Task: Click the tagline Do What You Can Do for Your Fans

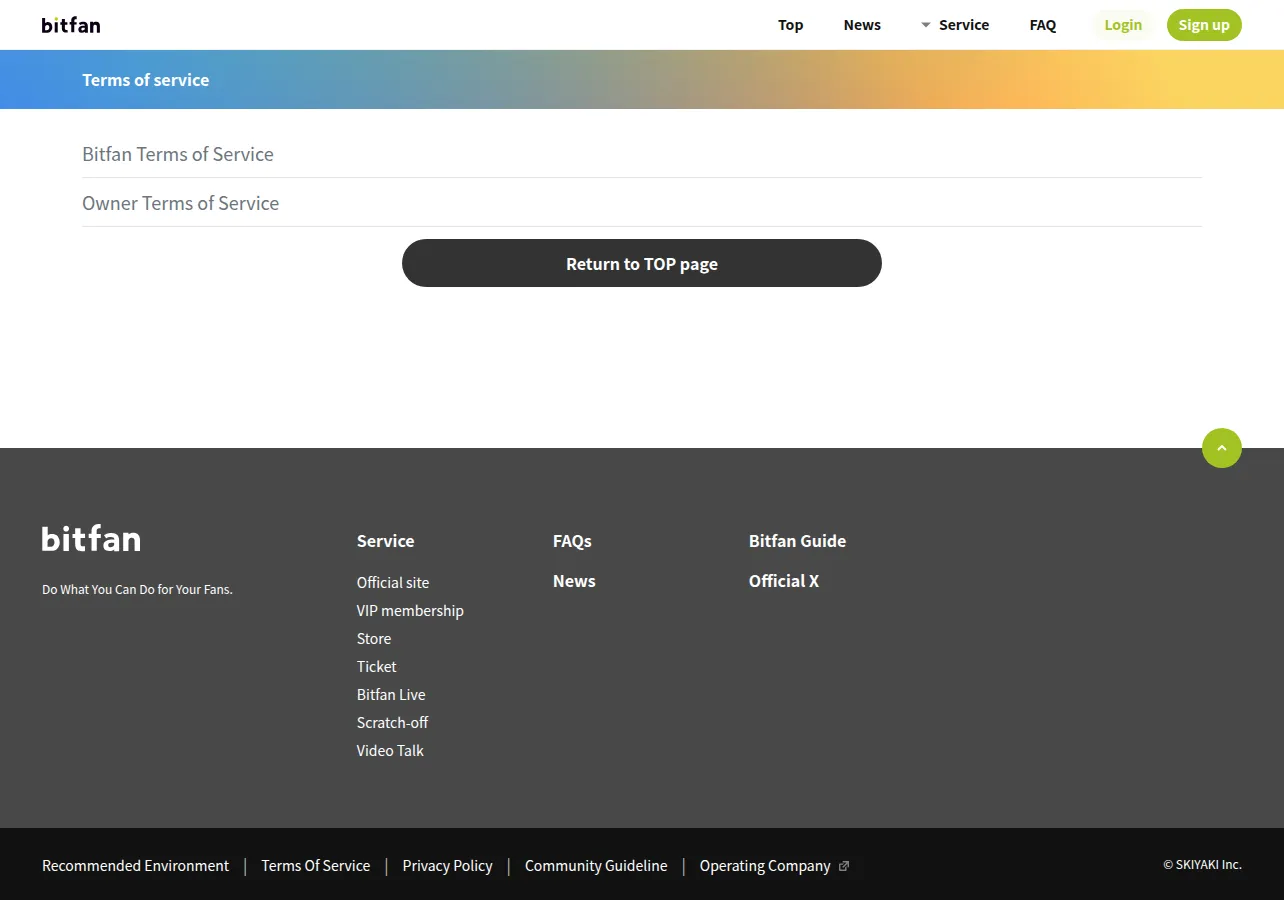Action: tap(137, 590)
